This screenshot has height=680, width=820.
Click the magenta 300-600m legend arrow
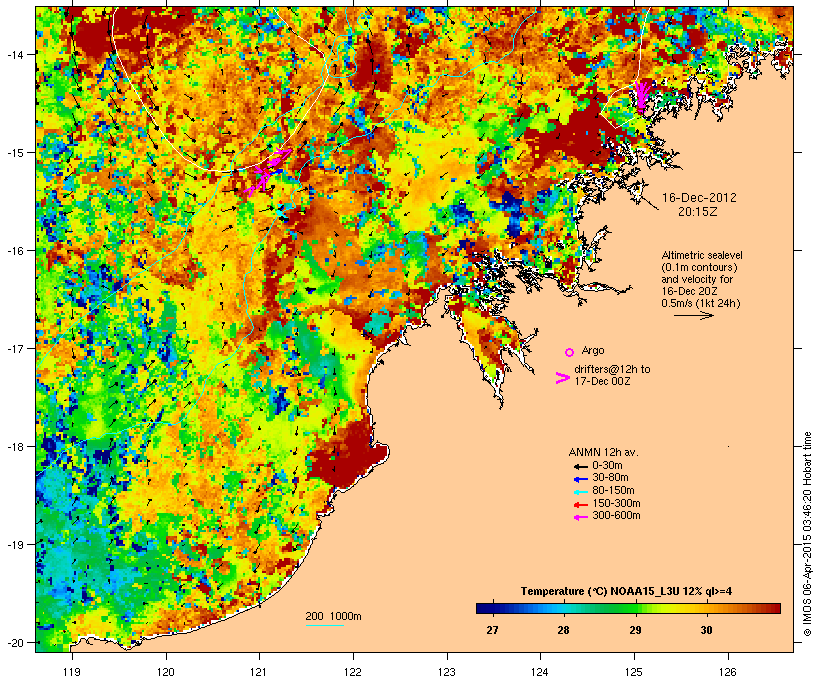pos(580,517)
